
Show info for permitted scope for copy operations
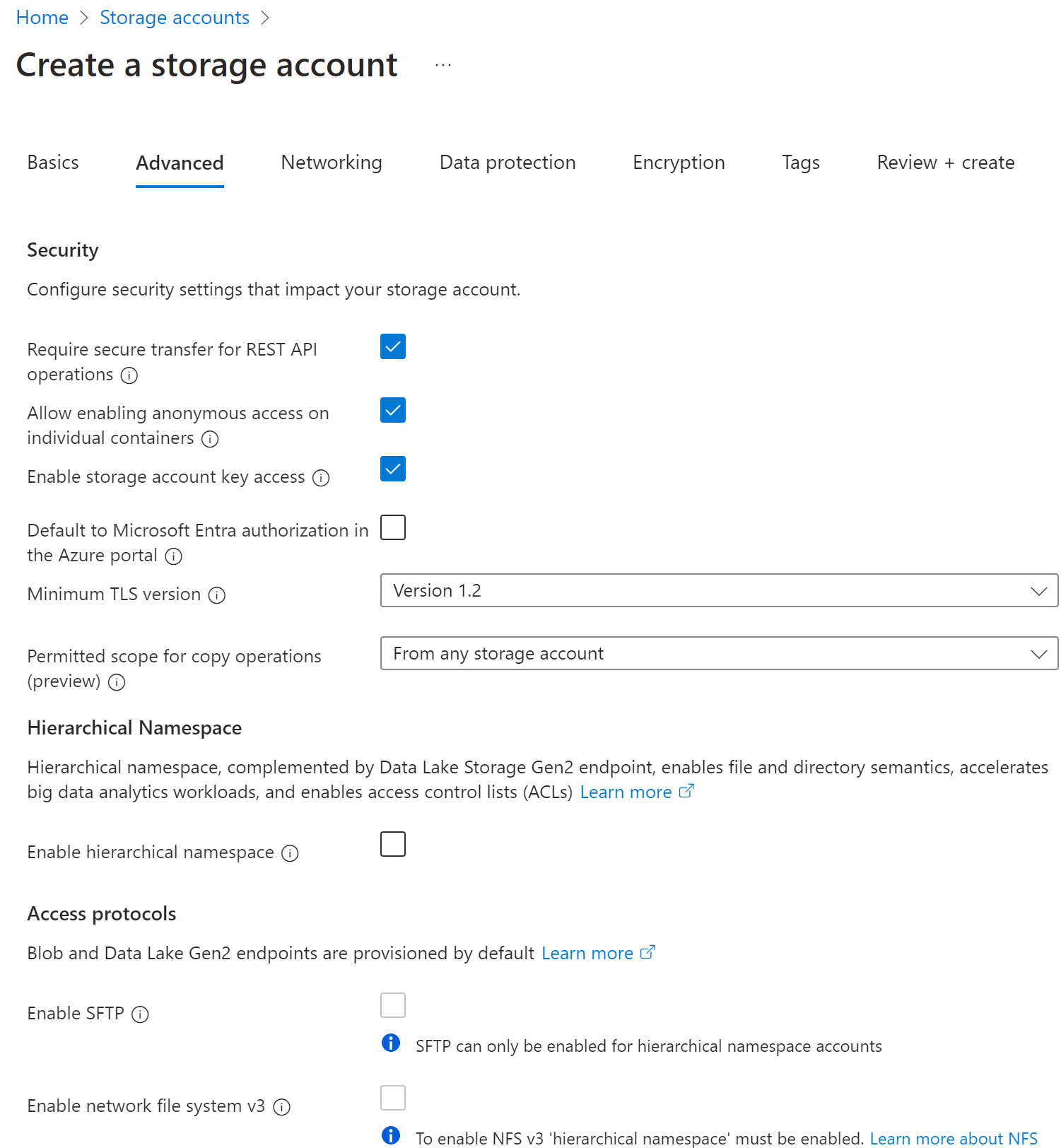pyautogui.click(x=117, y=682)
